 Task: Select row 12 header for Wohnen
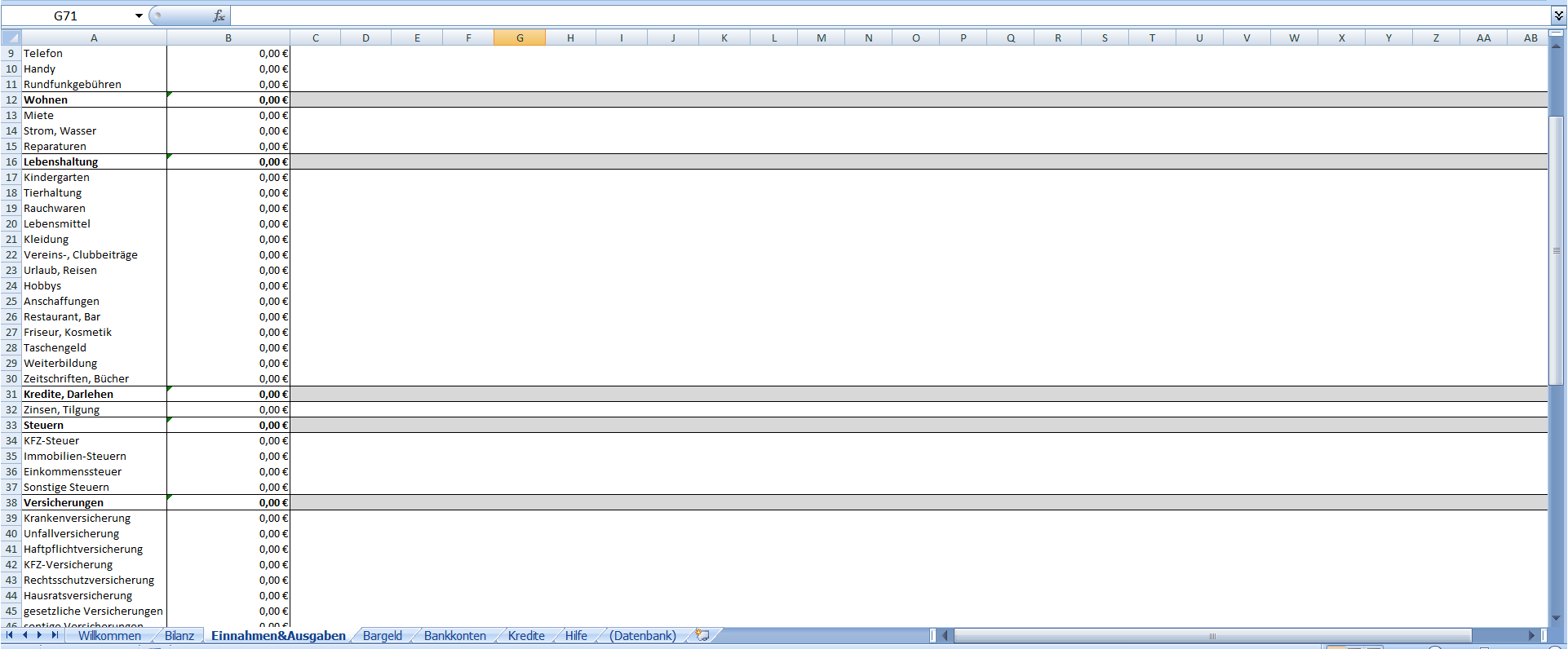[x=11, y=99]
